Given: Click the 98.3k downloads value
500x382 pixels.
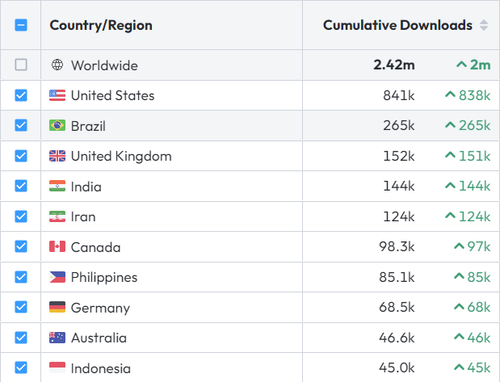Looking at the screenshot, I should 397,247.
